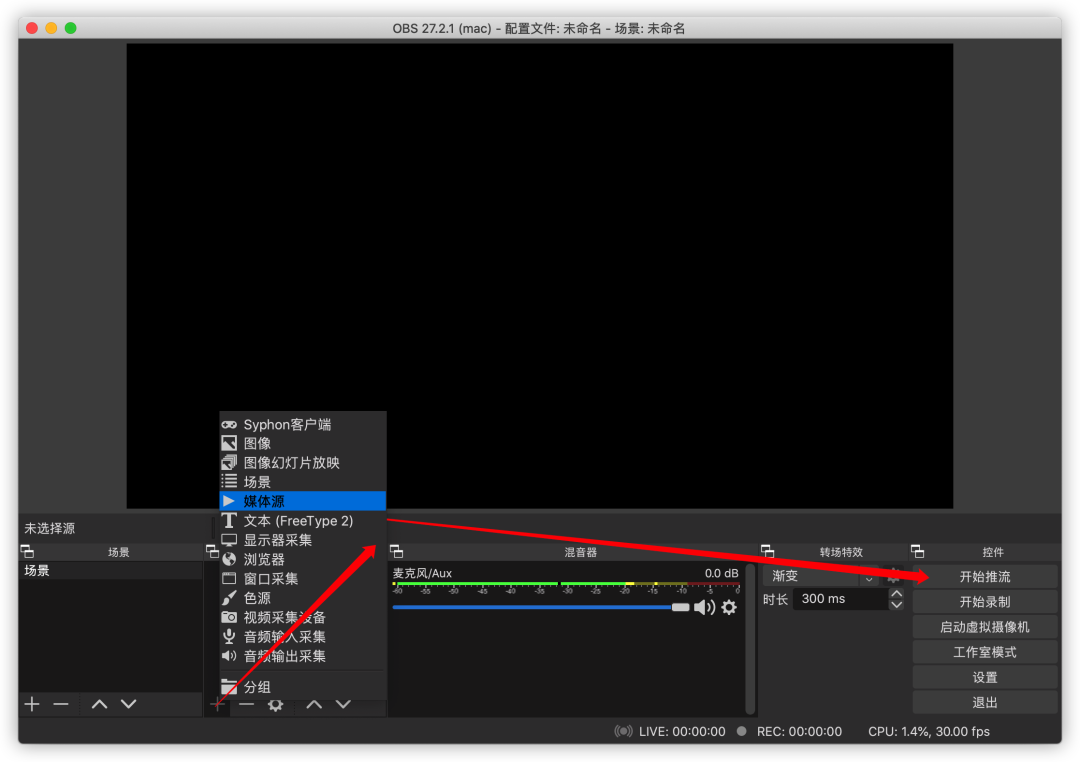
Task: Click the REC: 00:00:00 status text
Action: [799, 732]
